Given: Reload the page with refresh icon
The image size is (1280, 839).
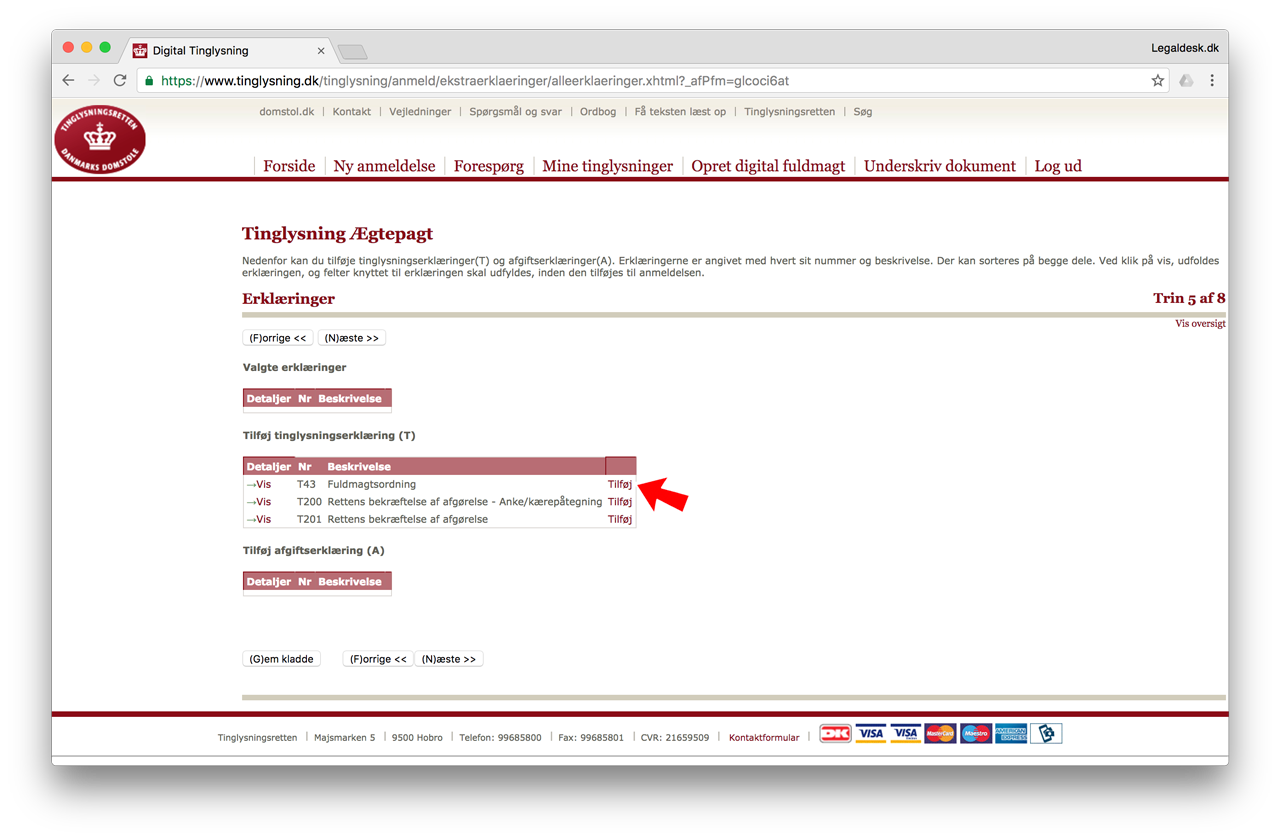Looking at the screenshot, I should click(x=120, y=81).
